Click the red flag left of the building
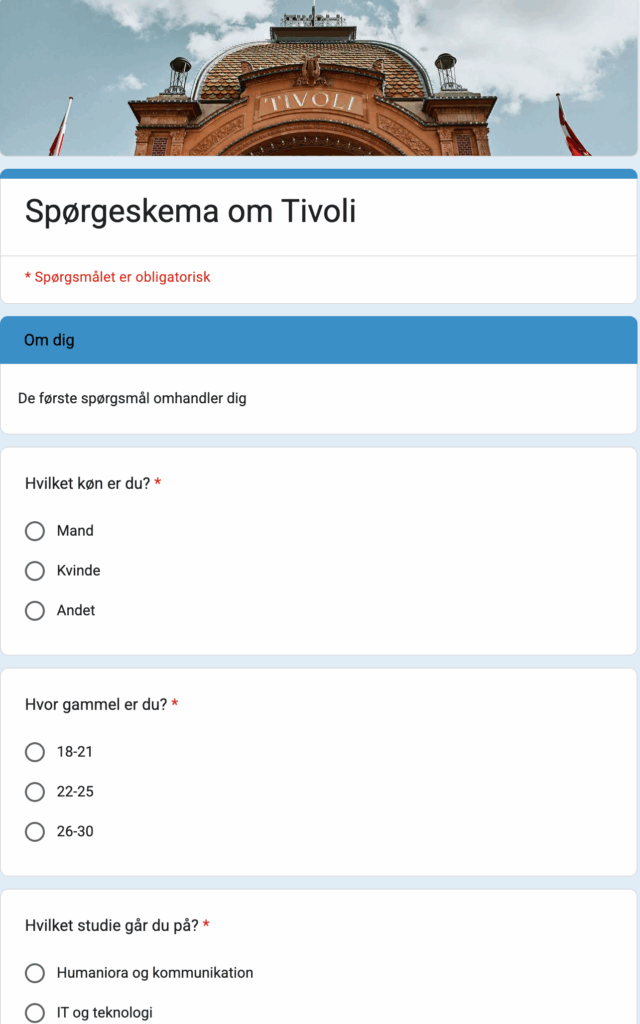Viewport: 640px width, 1024px height. [61, 126]
